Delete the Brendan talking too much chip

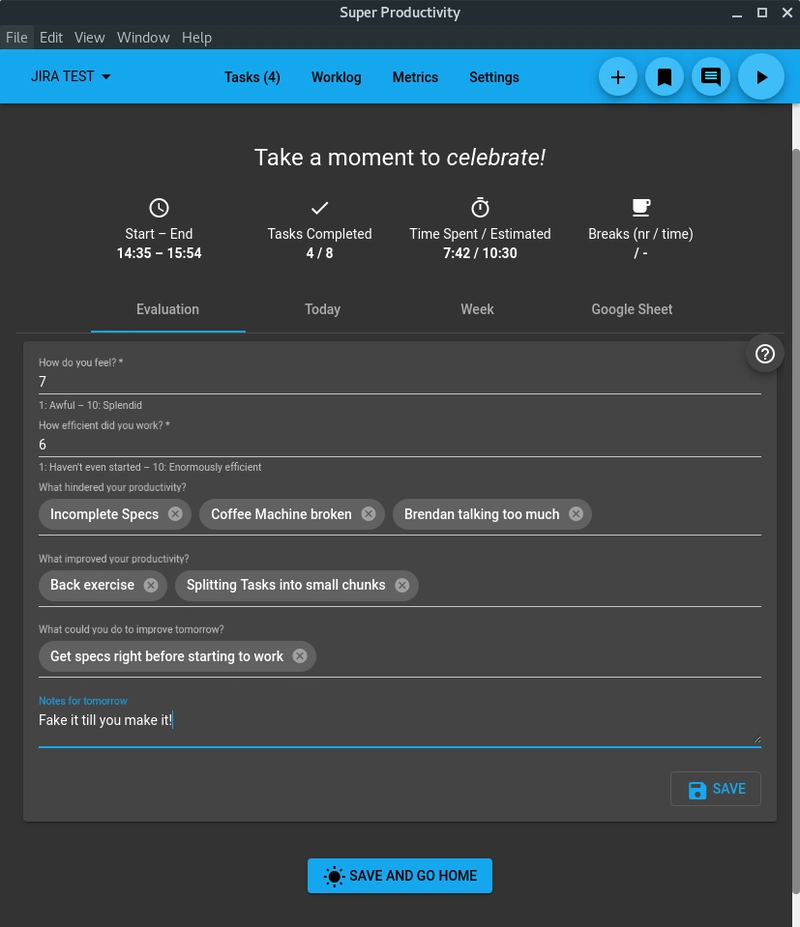[576, 514]
